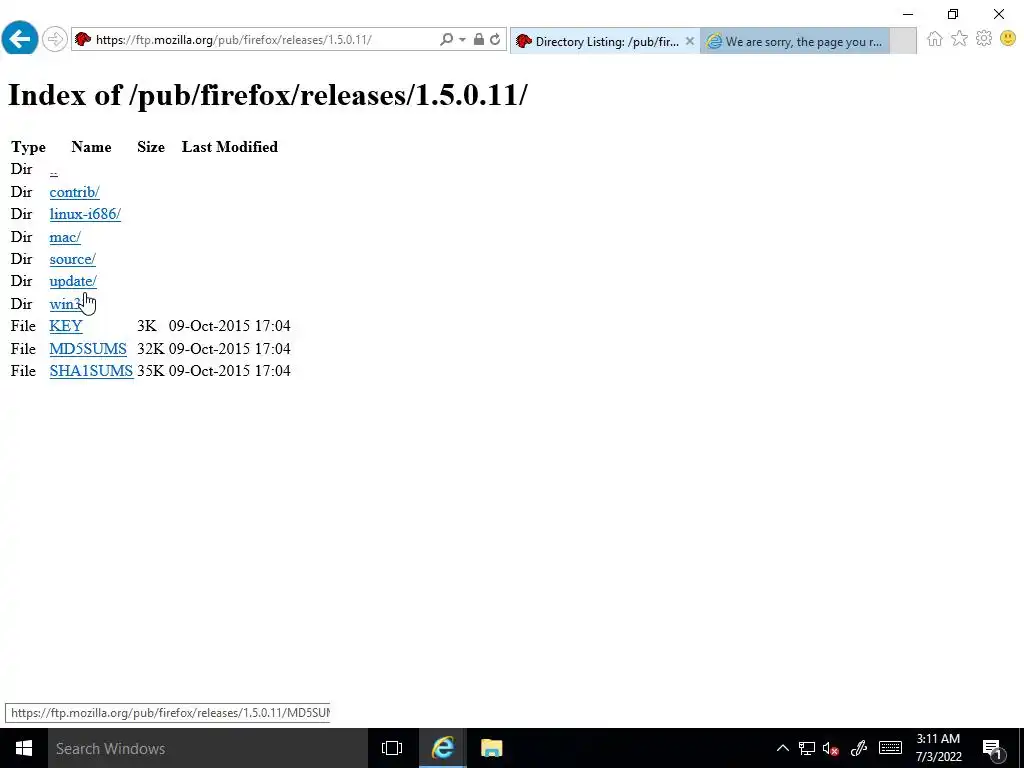Screen dimensions: 1024x768
Task: Click the 'Last Modified' column header
Action: pos(230,147)
